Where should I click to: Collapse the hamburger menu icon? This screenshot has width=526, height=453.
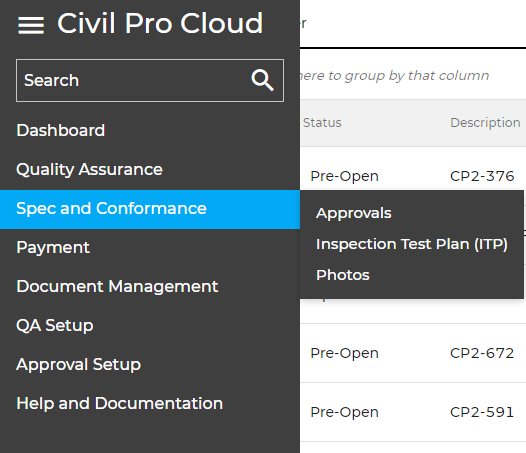click(31, 25)
